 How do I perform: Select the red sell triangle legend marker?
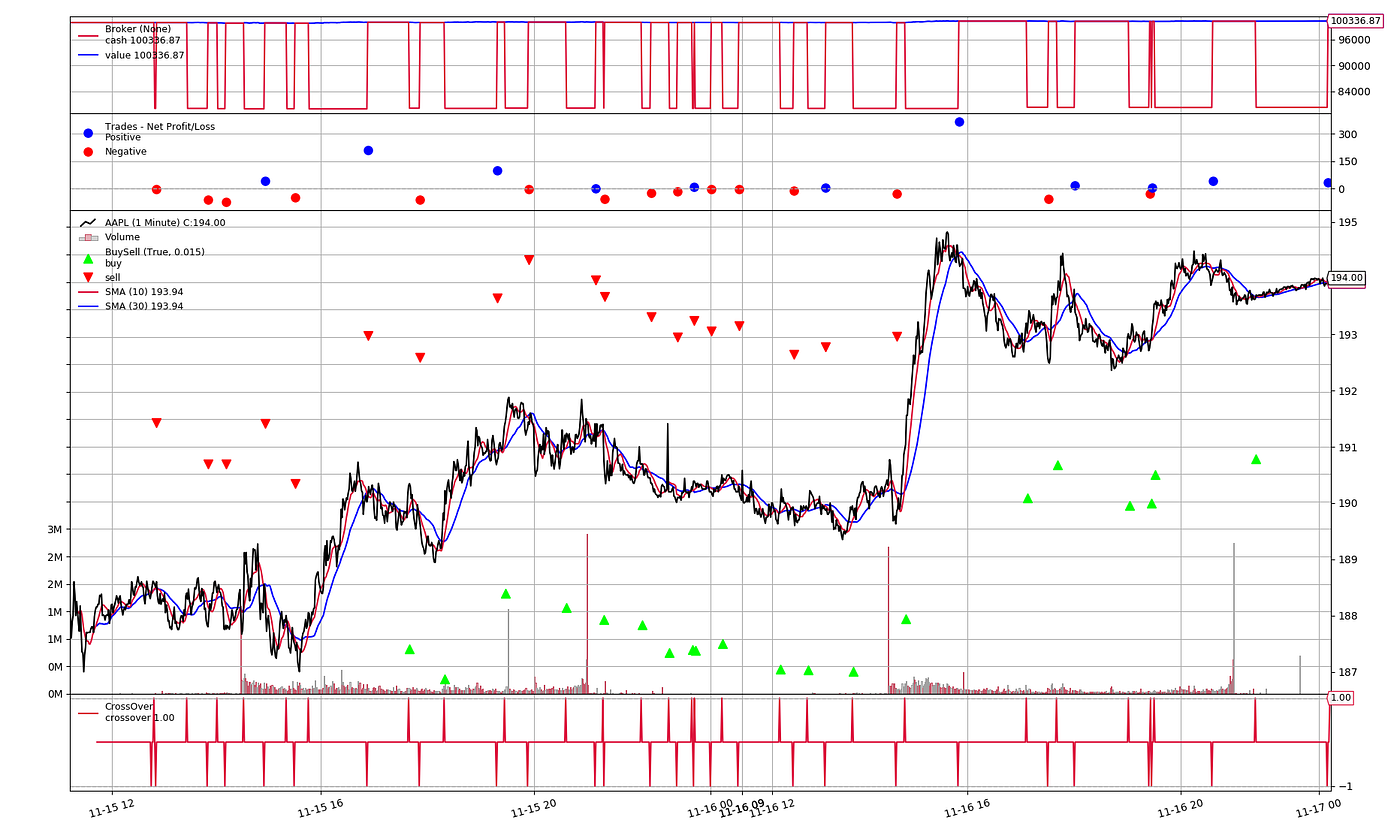click(x=88, y=277)
